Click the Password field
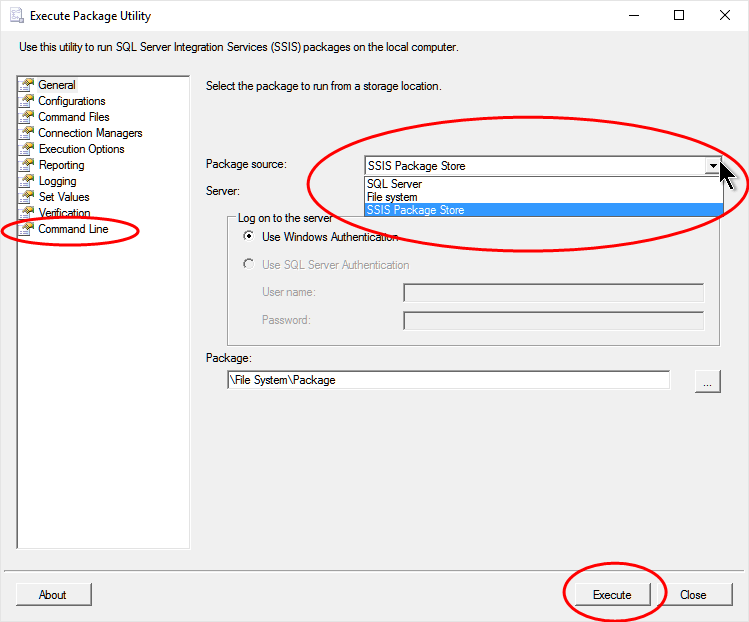 tap(554, 321)
